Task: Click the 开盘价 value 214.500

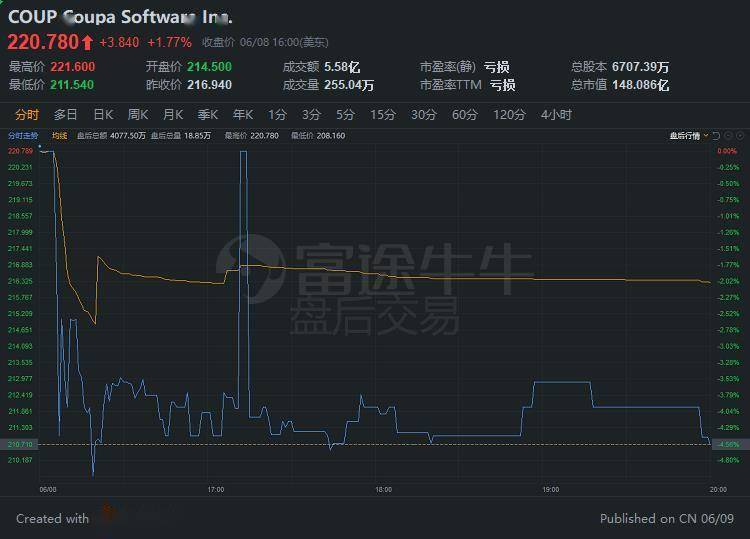Action: pos(210,67)
